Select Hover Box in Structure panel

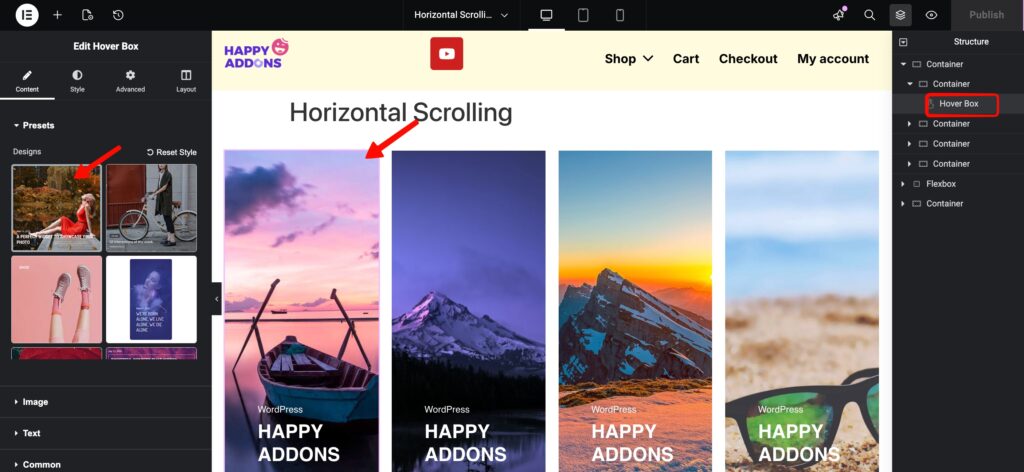coord(958,104)
